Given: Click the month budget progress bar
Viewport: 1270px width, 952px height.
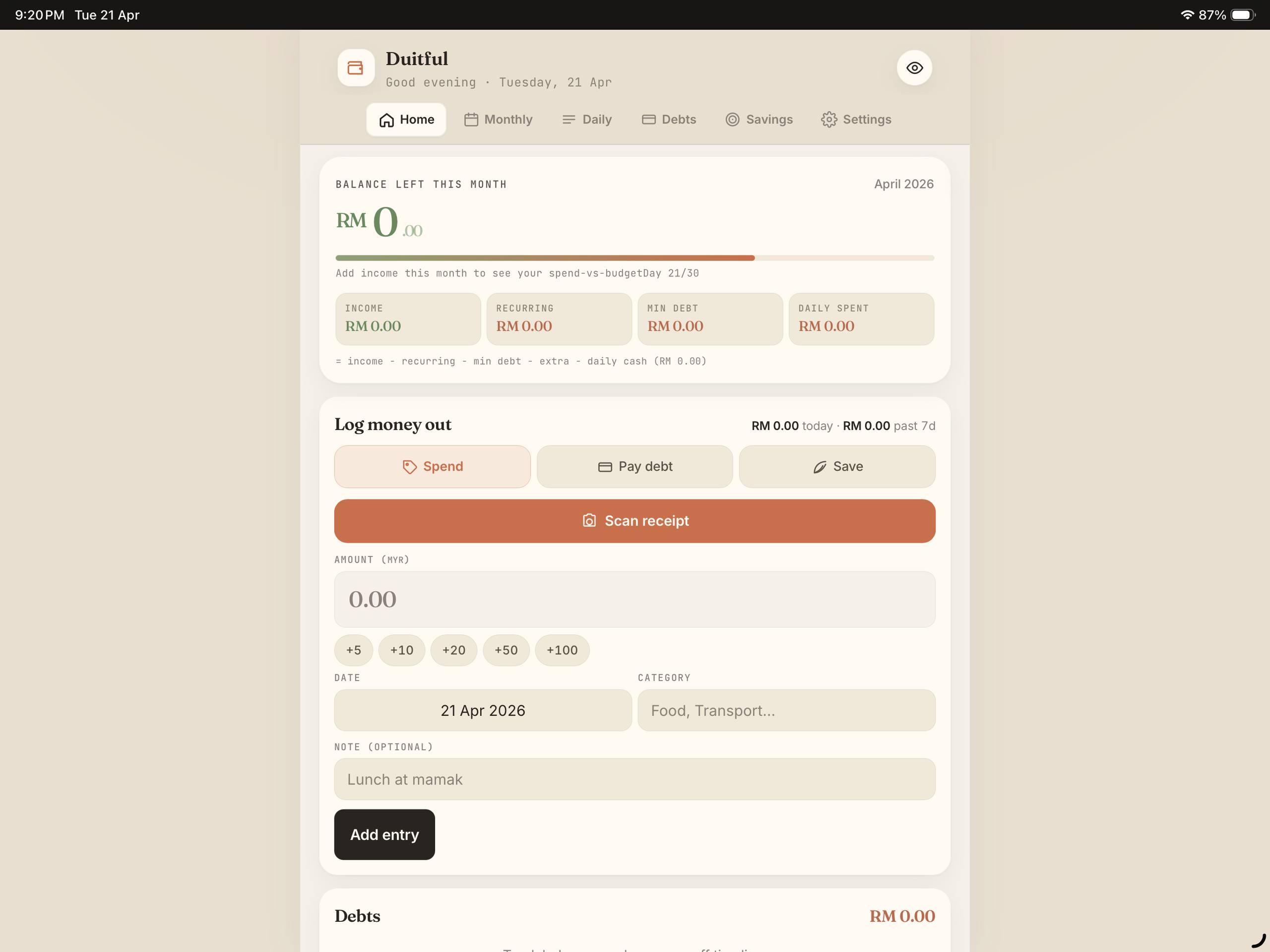Looking at the screenshot, I should (635, 258).
